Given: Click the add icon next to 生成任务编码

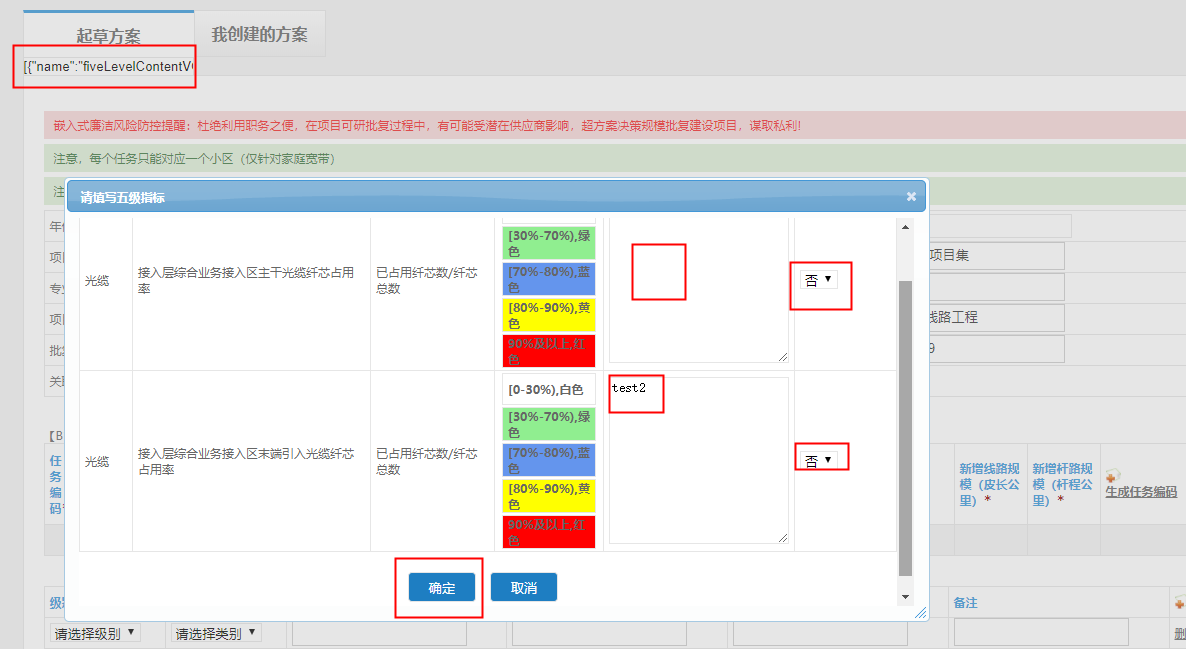Looking at the screenshot, I should point(1111,477).
